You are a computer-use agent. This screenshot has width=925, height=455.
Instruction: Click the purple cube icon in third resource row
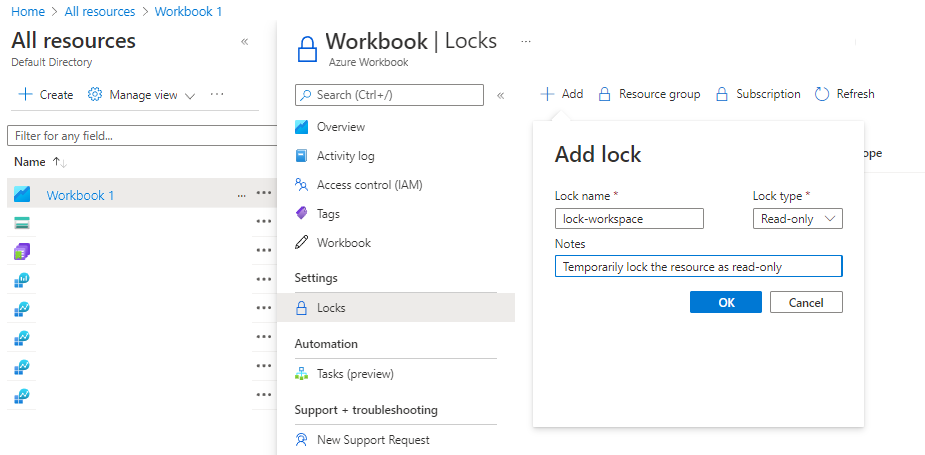(x=22, y=251)
